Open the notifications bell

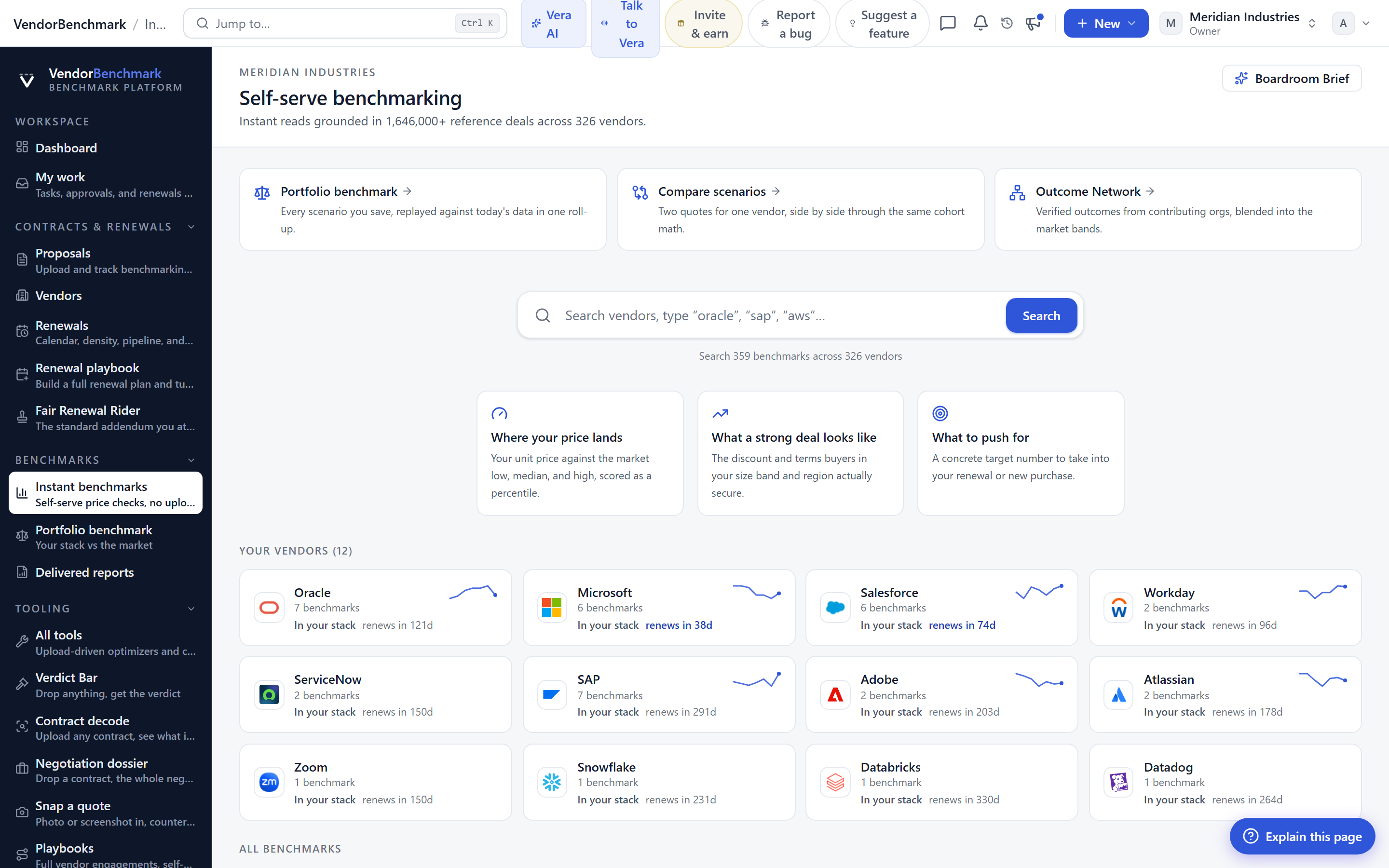pos(980,23)
